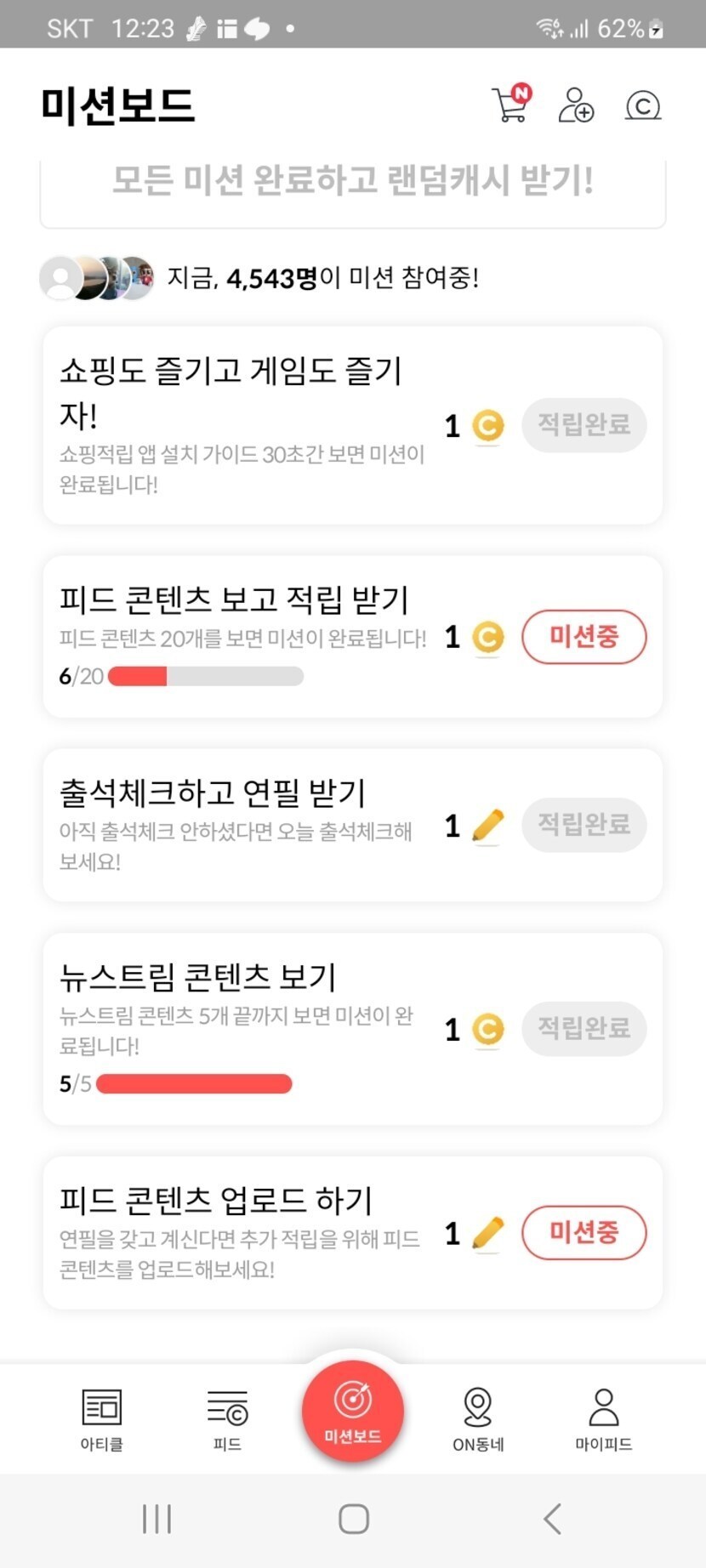The width and height of the screenshot is (706, 1568).
Task: Tap 미션중 button for 피드 콘텐츠 보고 적립 받기
Action: pyautogui.click(x=584, y=637)
